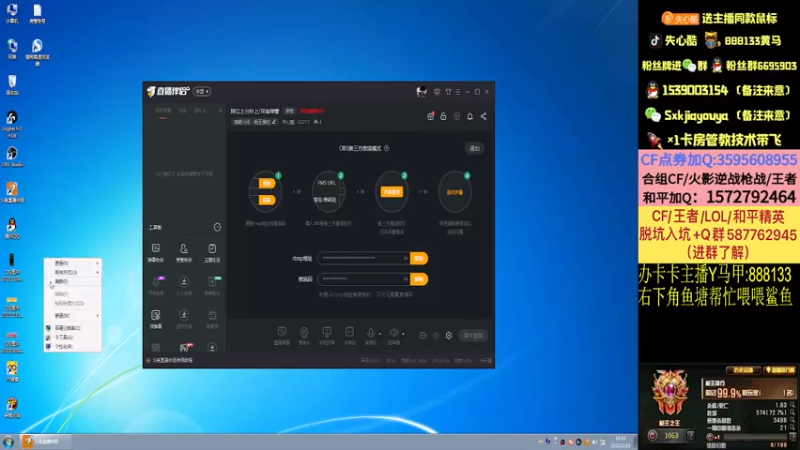Select the Logitech G HUB desktop icon
Screen dimensions: 800x450
point(12,125)
